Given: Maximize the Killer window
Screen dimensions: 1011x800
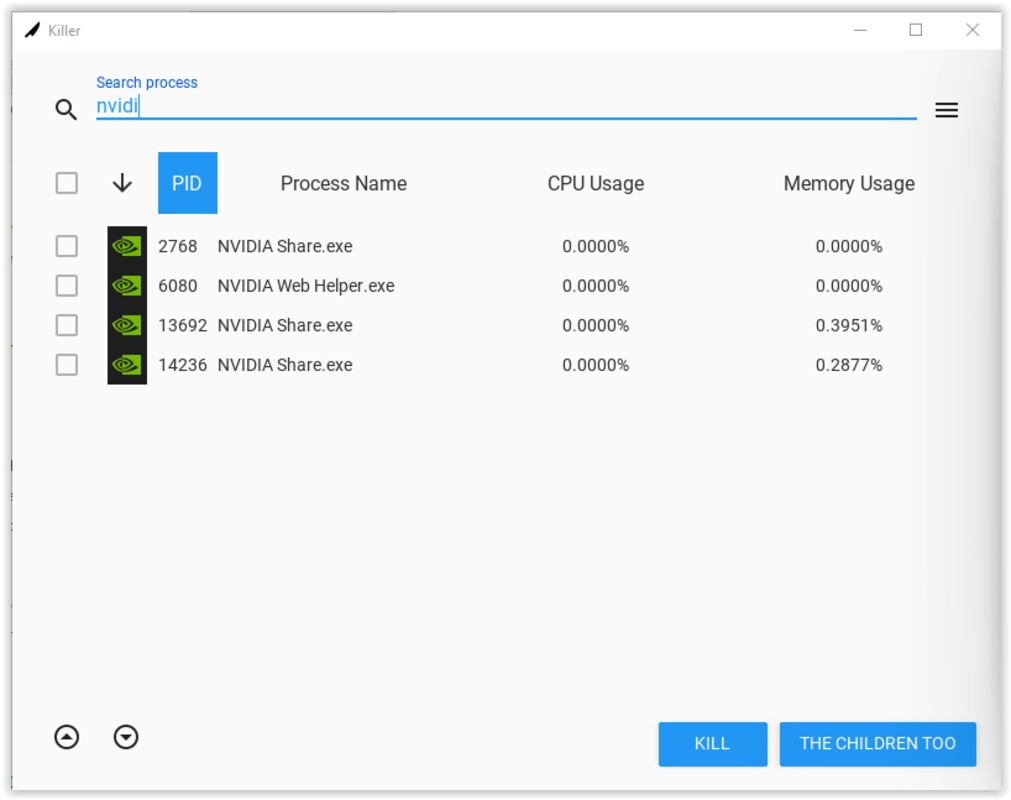Looking at the screenshot, I should point(916,30).
